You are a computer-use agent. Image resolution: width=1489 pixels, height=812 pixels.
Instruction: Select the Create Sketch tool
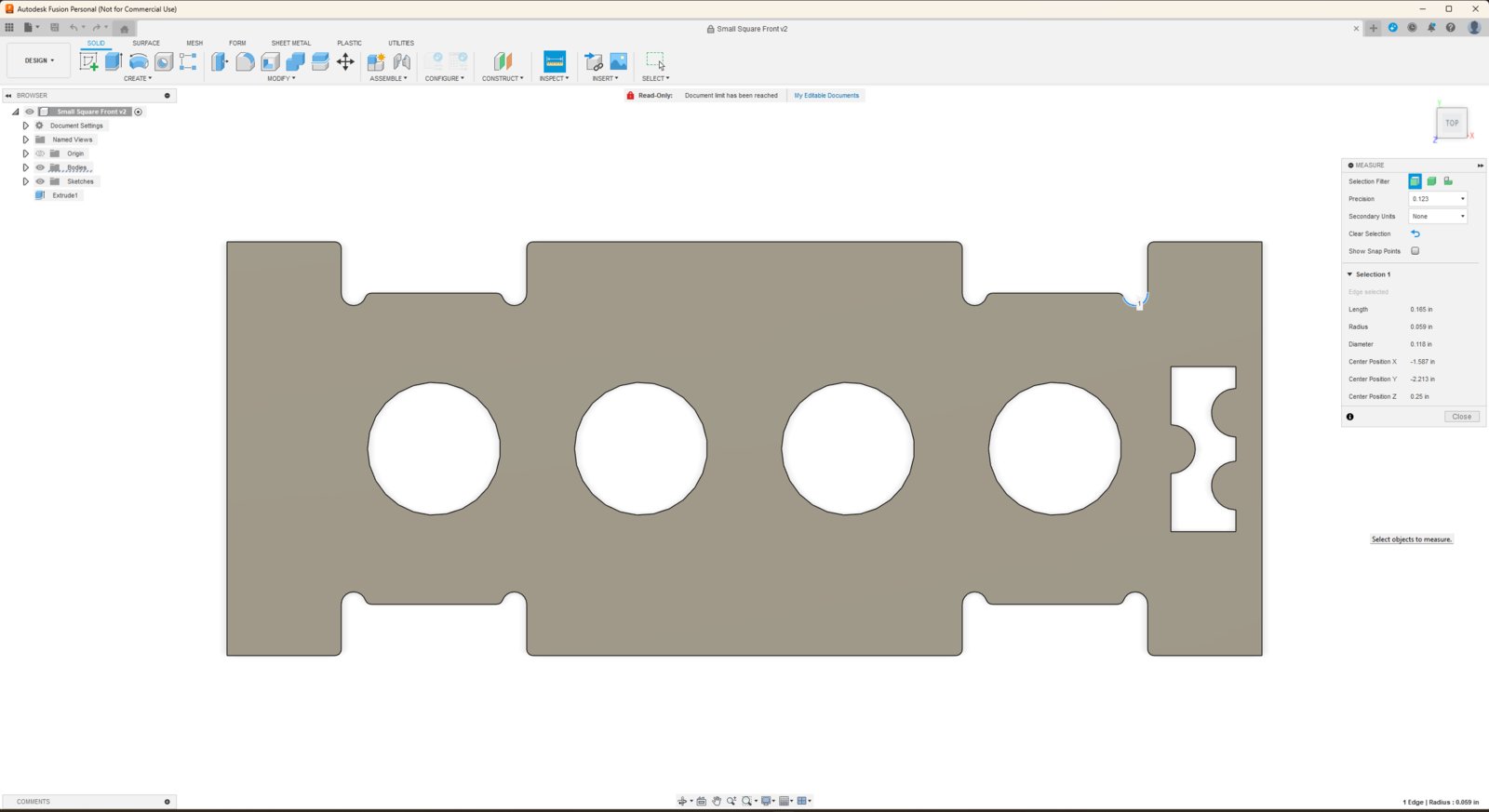click(x=88, y=61)
